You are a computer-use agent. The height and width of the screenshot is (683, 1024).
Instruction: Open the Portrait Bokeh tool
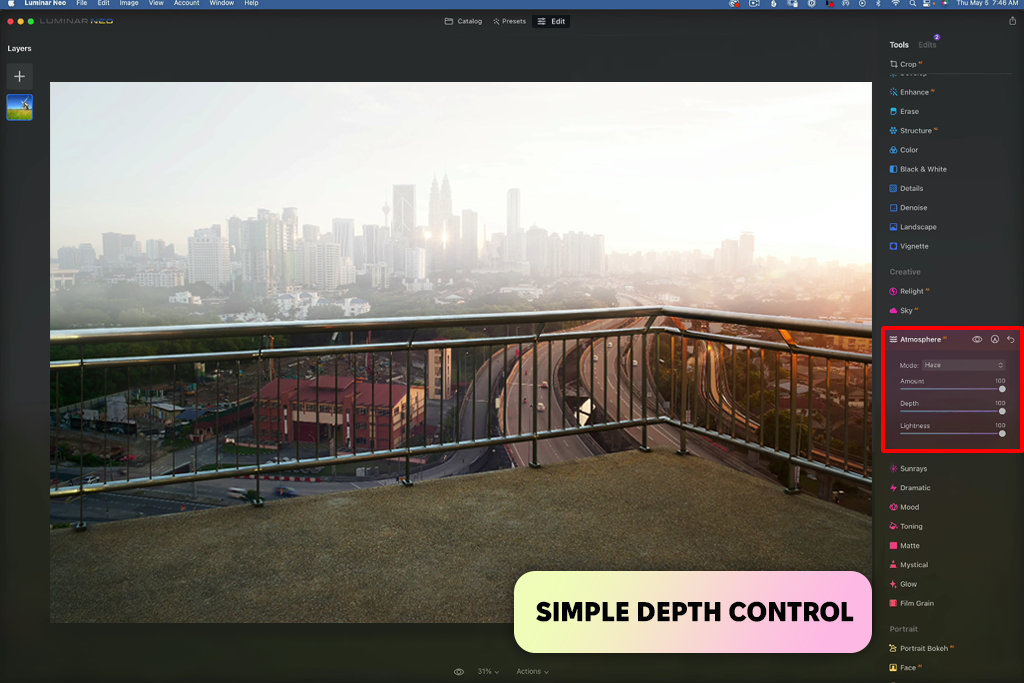pyautogui.click(x=922, y=648)
